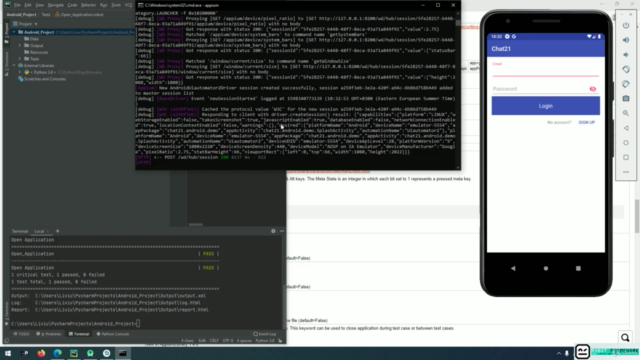Raise volume with emulator volume up icon

click(626, 40)
